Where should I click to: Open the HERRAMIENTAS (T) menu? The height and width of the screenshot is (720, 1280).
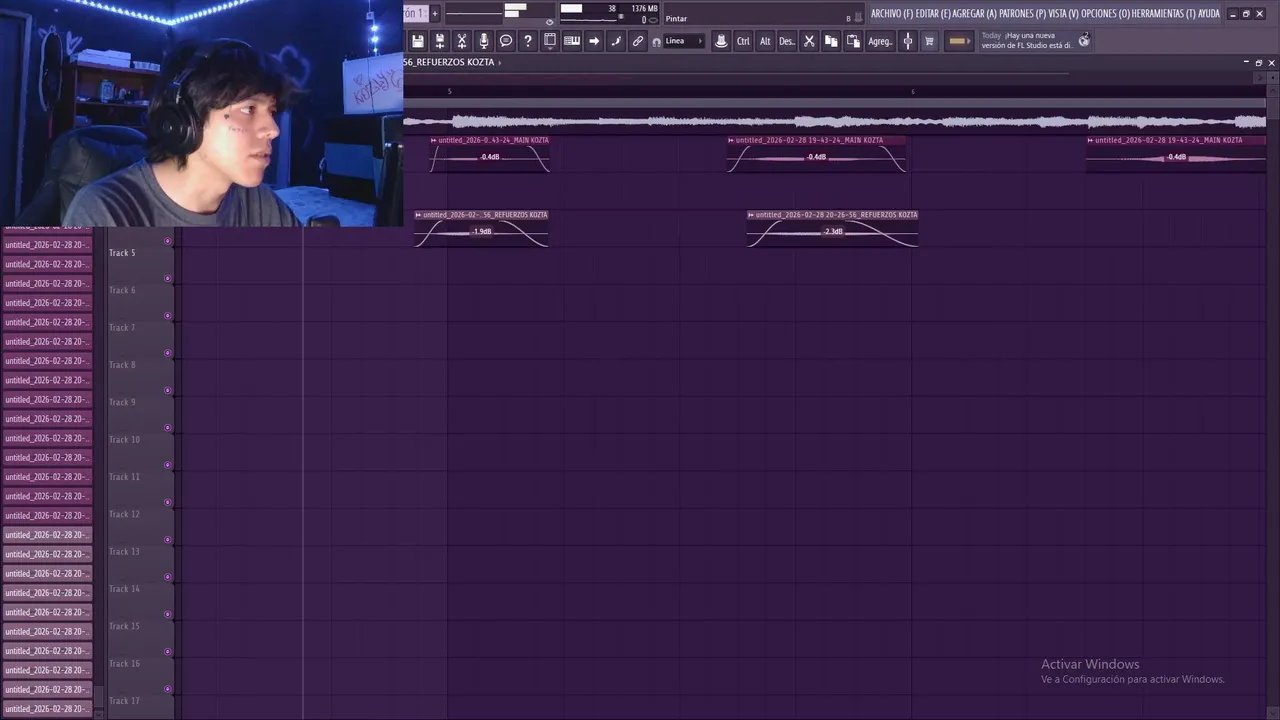(1164, 14)
